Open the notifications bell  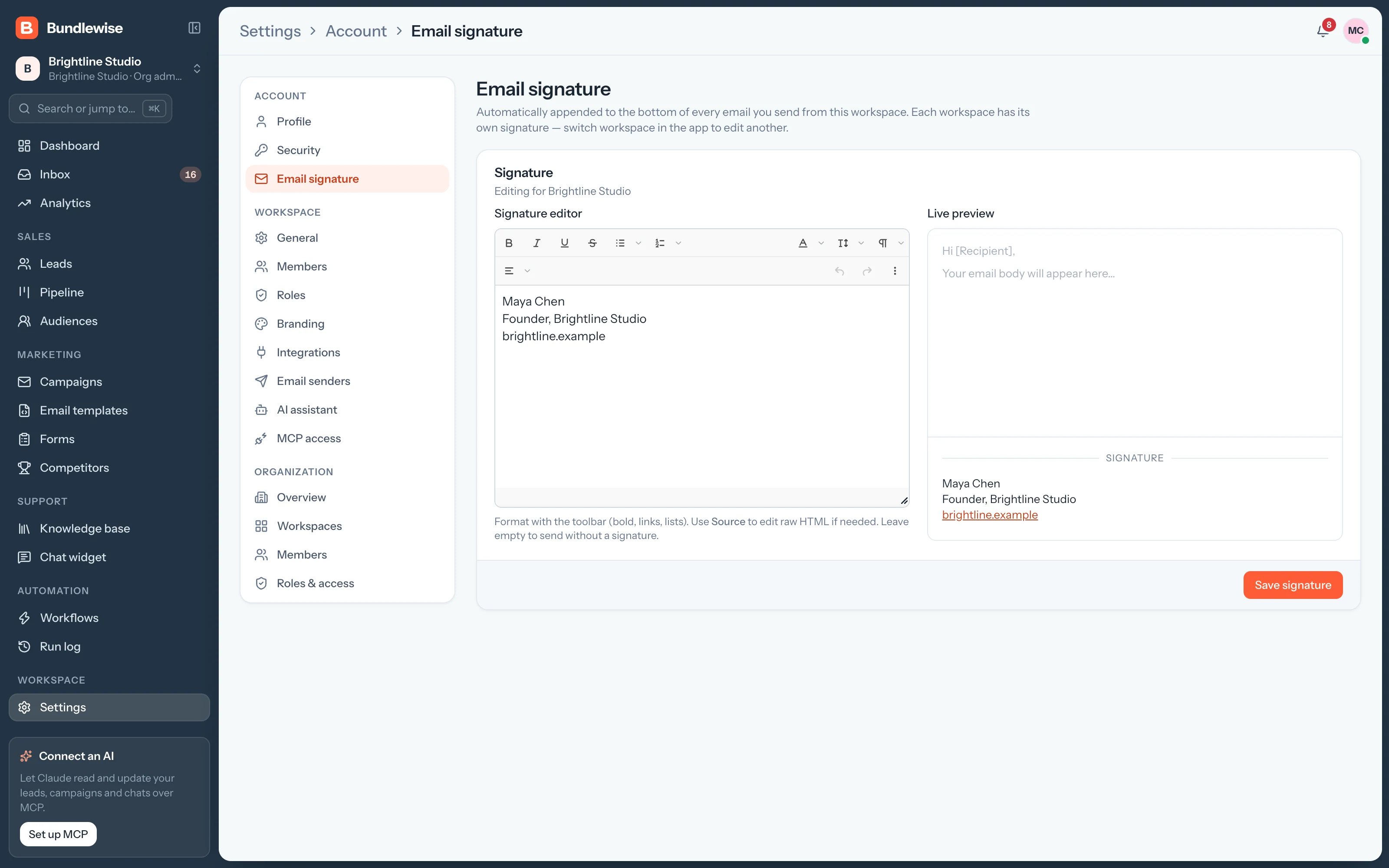[1323, 31]
